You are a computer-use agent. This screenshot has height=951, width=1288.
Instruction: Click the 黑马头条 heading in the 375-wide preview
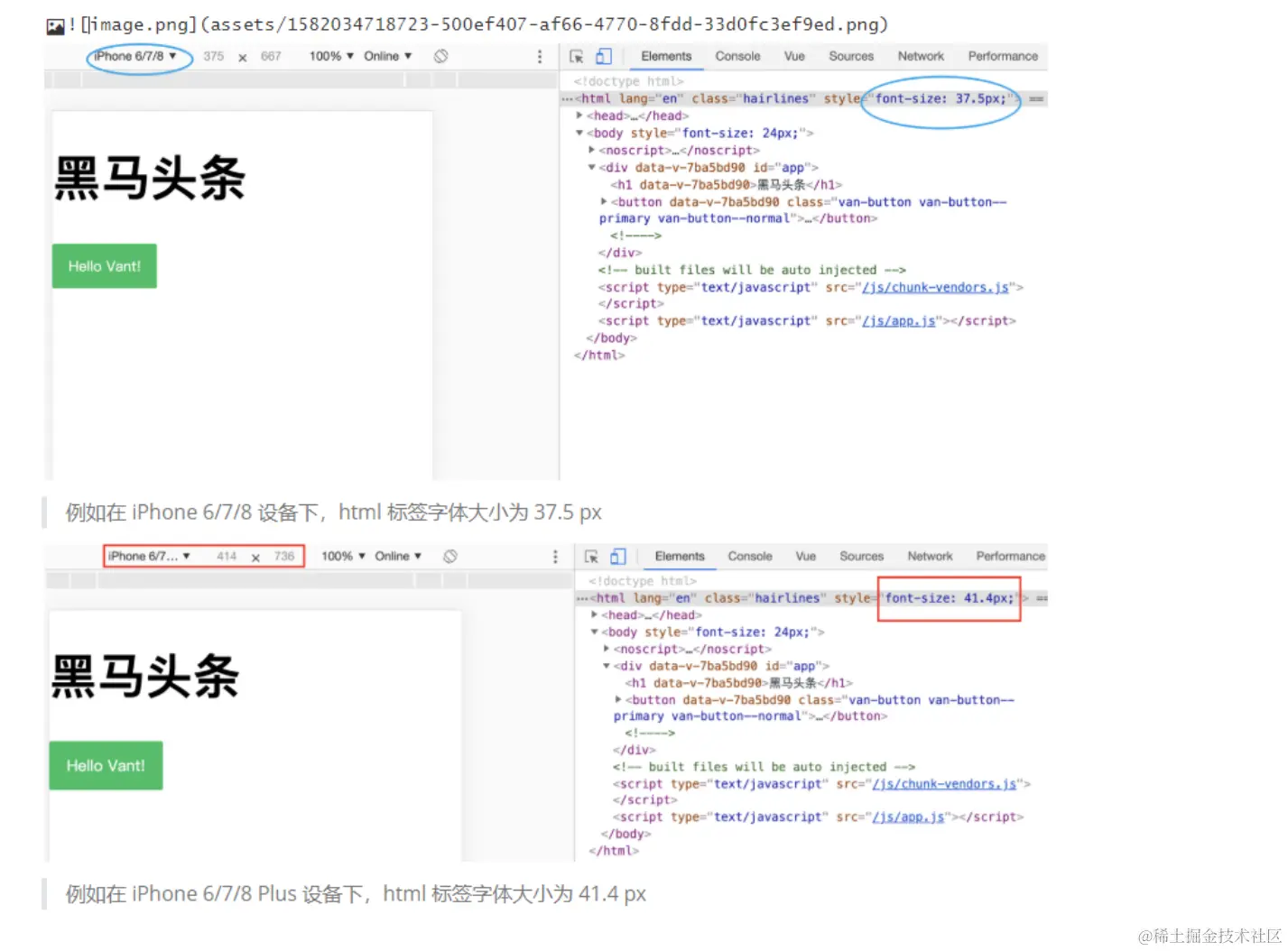tap(150, 178)
